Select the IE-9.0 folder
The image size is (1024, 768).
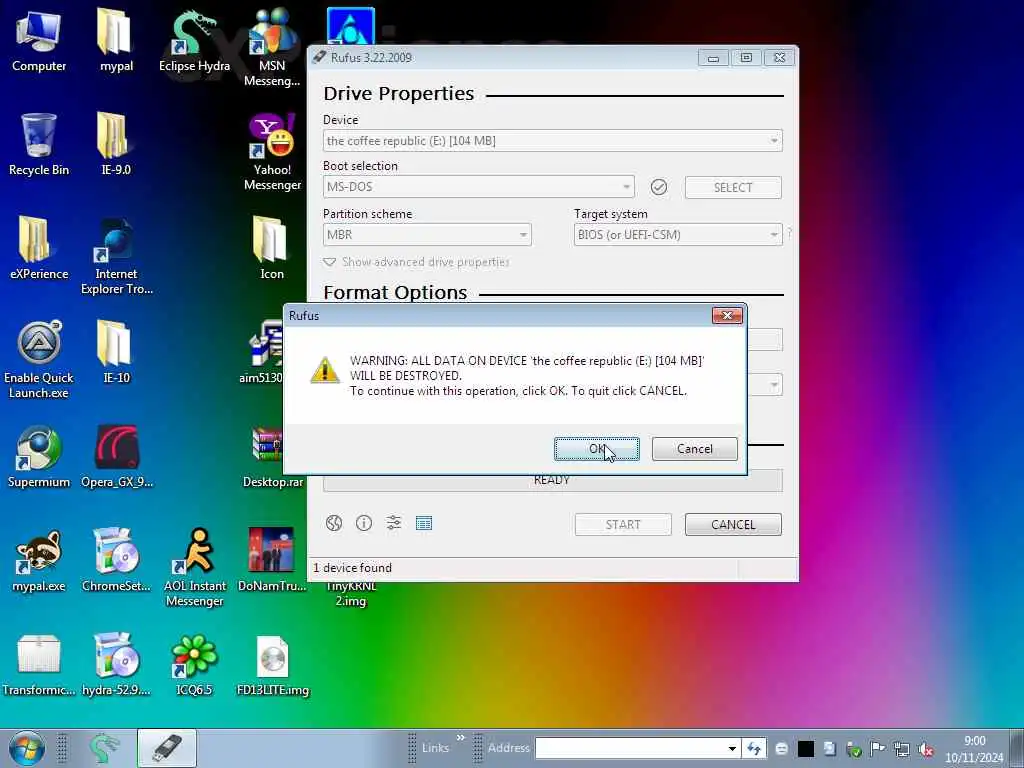coord(116,144)
